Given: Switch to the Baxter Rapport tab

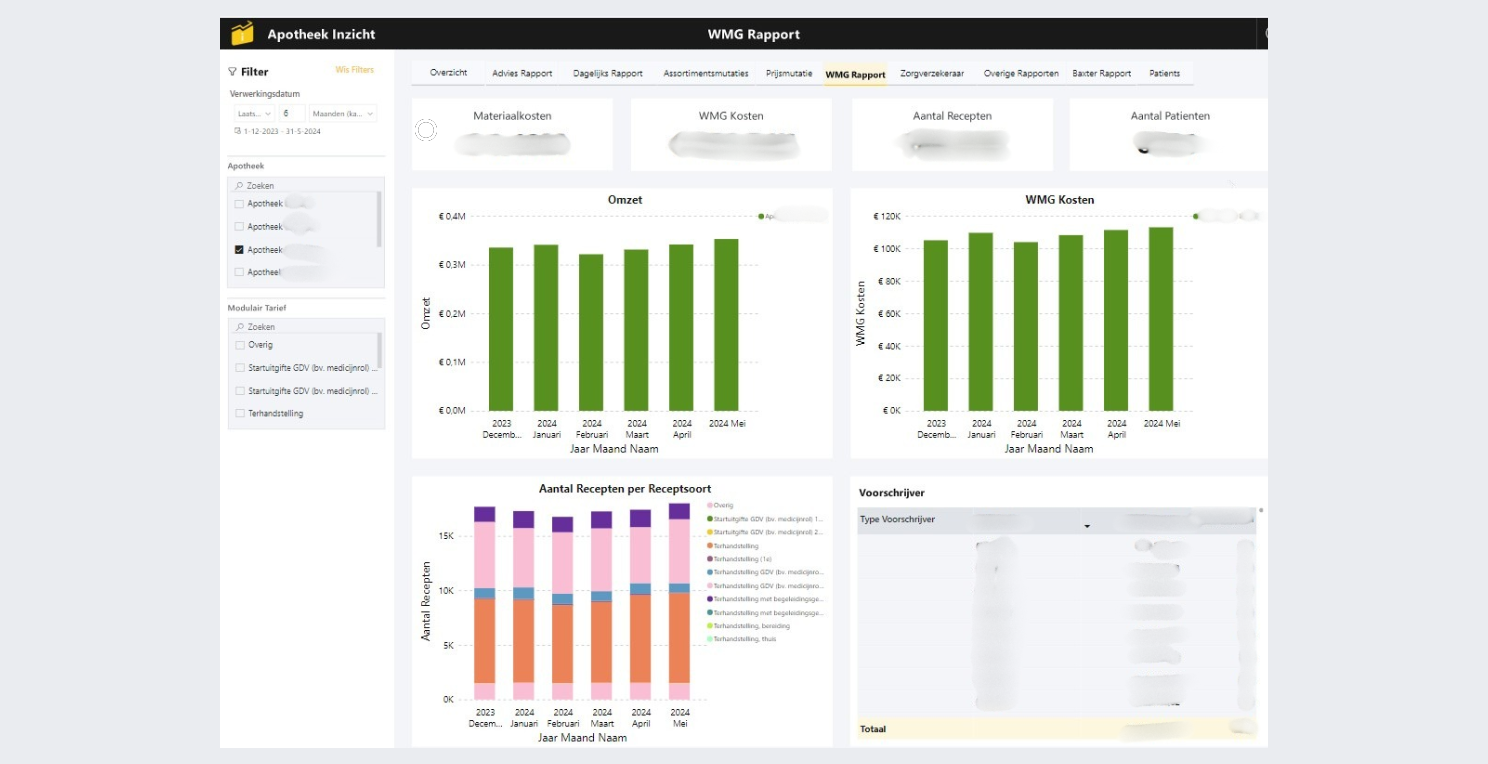Looking at the screenshot, I should click(x=1101, y=73).
